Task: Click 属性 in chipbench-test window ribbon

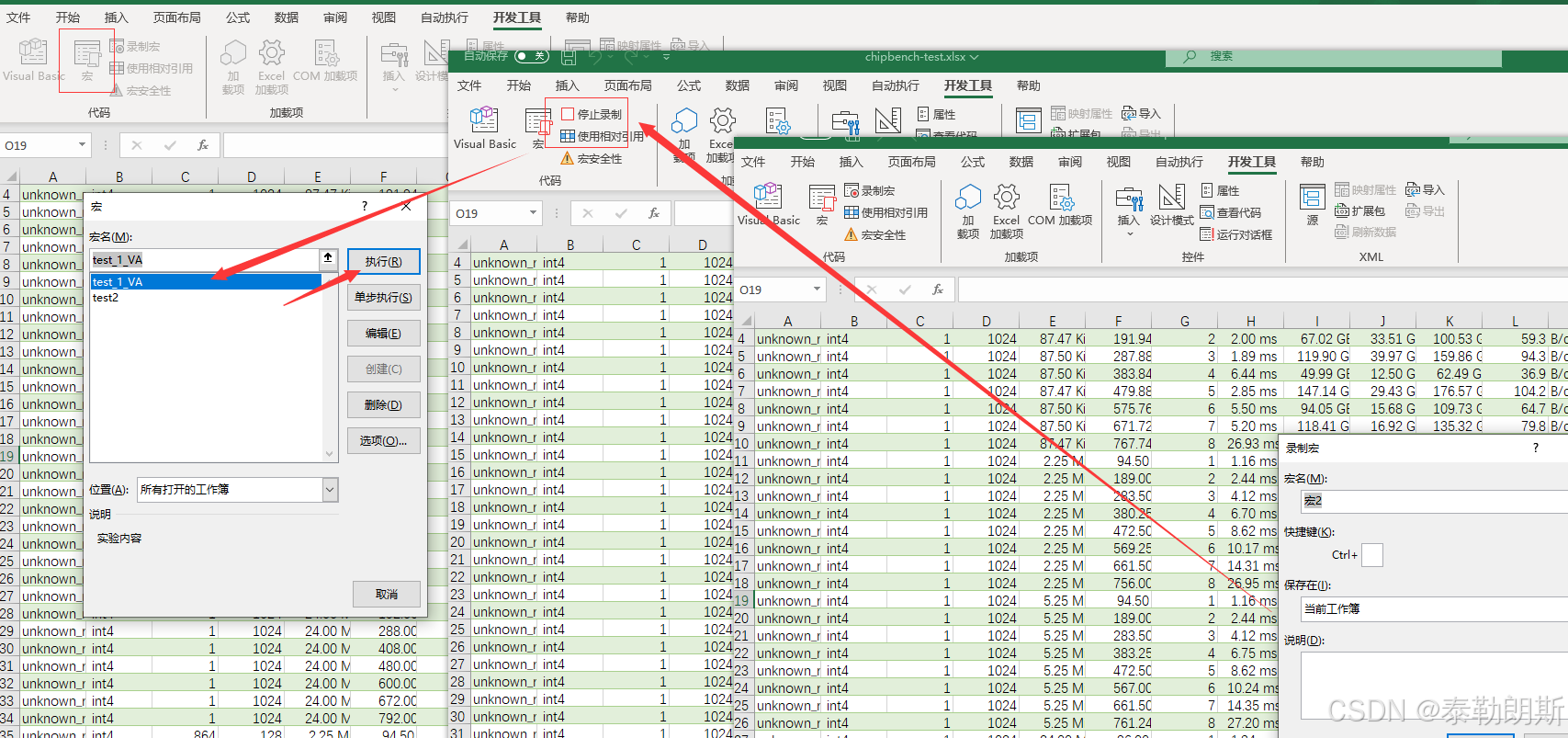Action: tap(936, 114)
